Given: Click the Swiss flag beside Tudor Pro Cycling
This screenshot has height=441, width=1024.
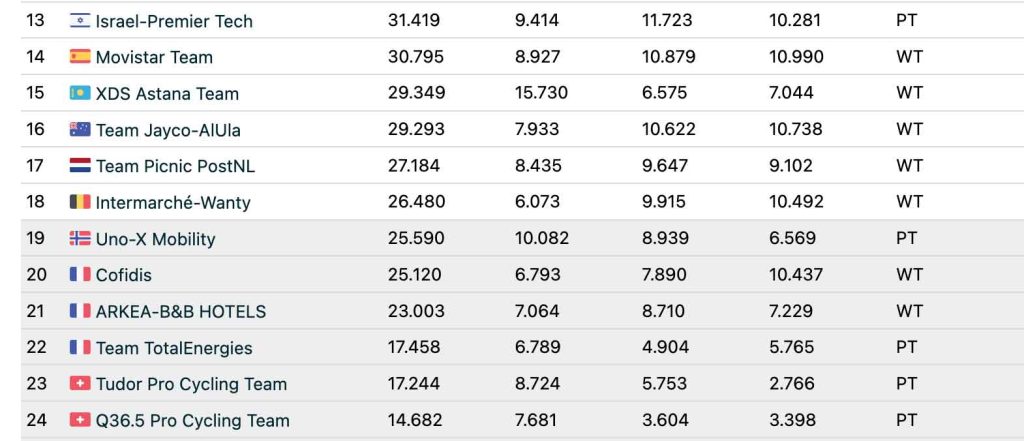Looking at the screenshot, I should 80,384.
